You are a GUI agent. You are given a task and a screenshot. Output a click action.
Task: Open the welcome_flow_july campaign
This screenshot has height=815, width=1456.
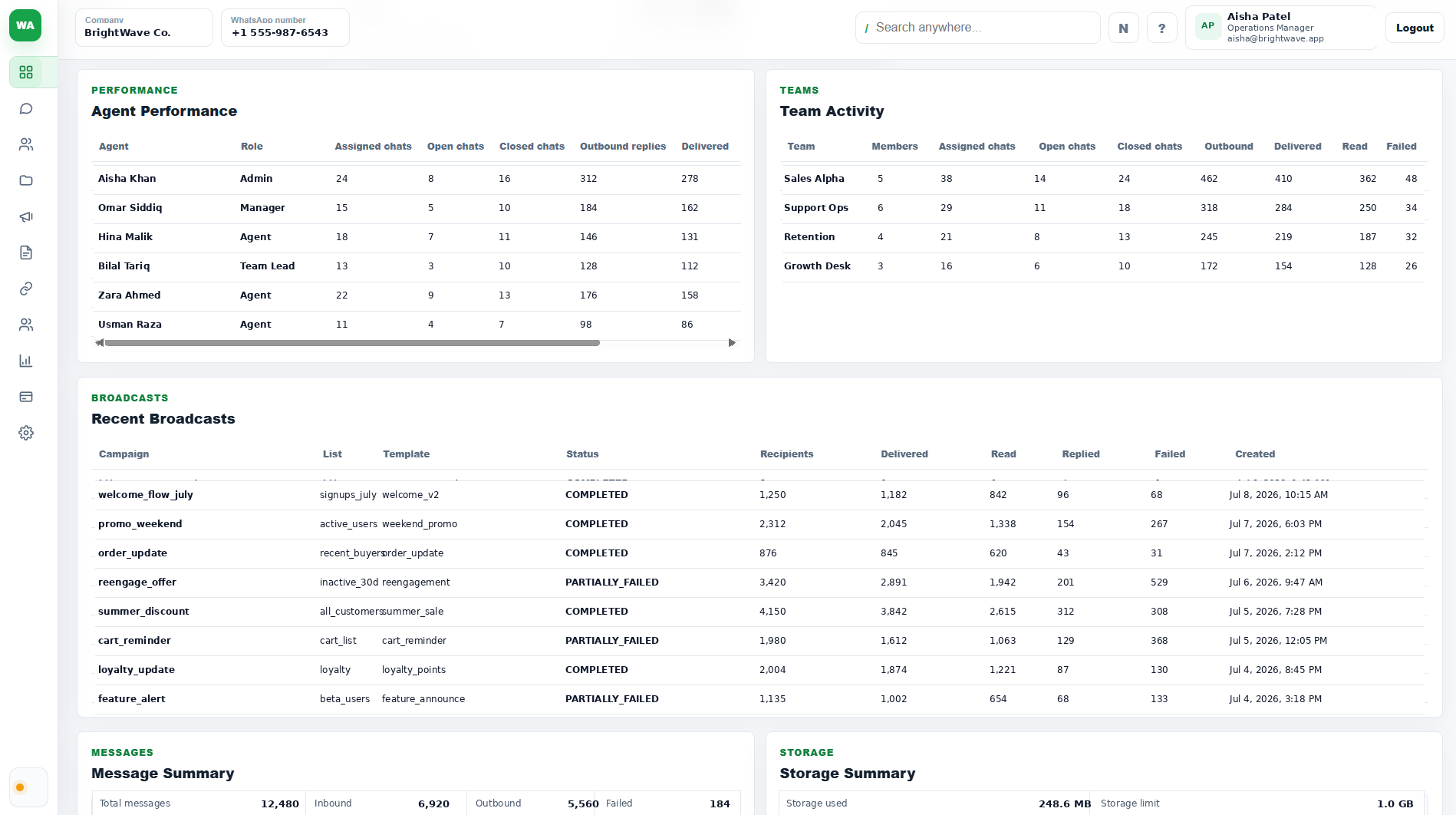pos(146,495)
